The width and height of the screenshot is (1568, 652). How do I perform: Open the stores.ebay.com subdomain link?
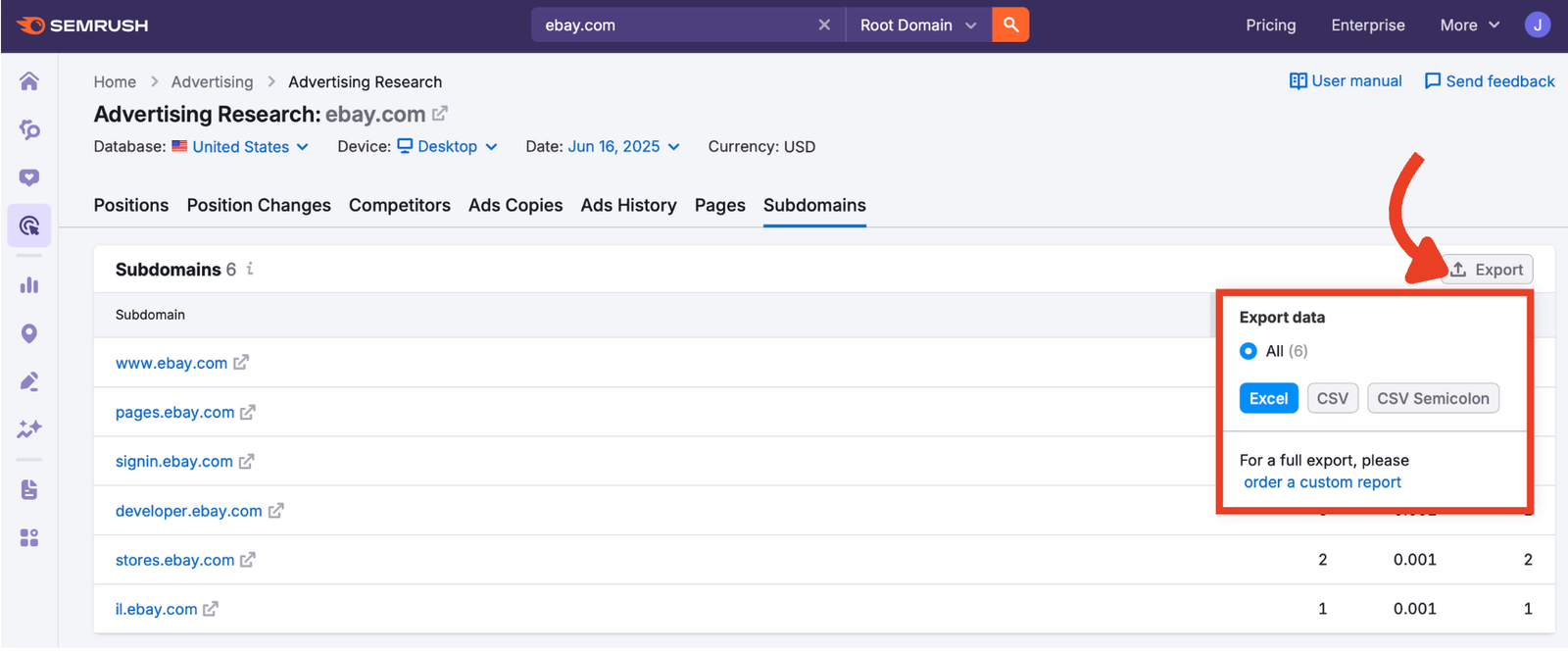pyautogui.click(x=175, y=560)
